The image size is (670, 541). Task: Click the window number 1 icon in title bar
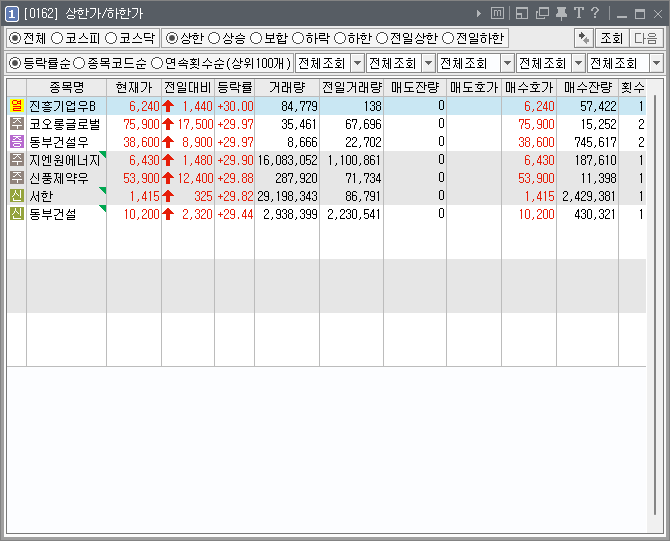pos(12,14)
